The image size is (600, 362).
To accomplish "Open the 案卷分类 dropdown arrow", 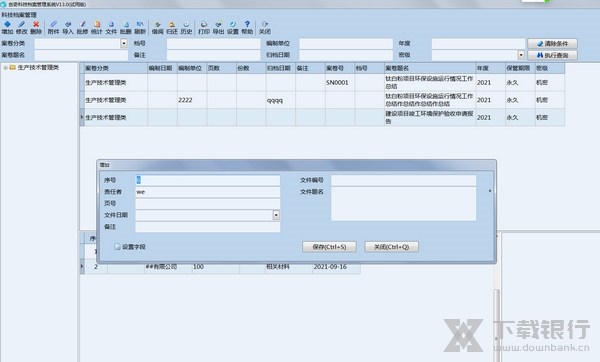I will 124,43.
